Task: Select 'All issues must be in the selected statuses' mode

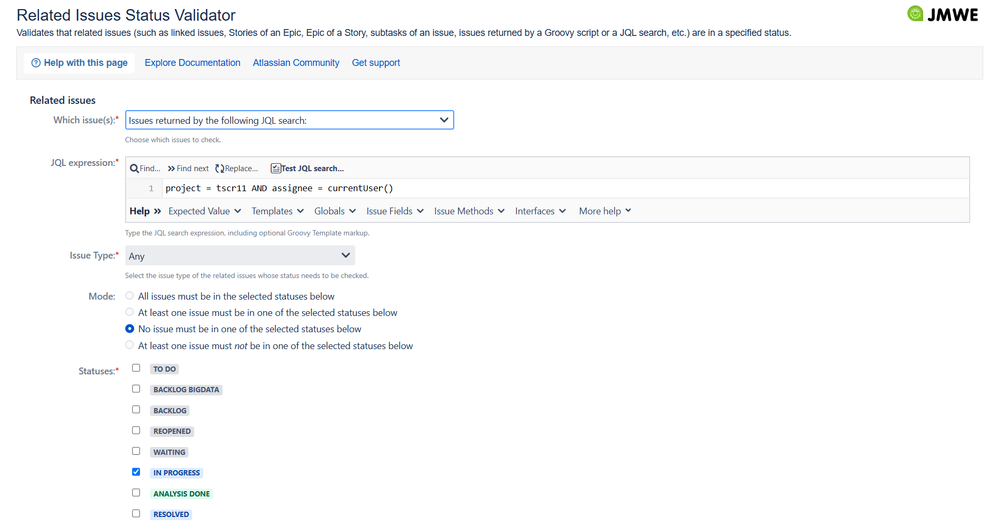Action: 130,296
